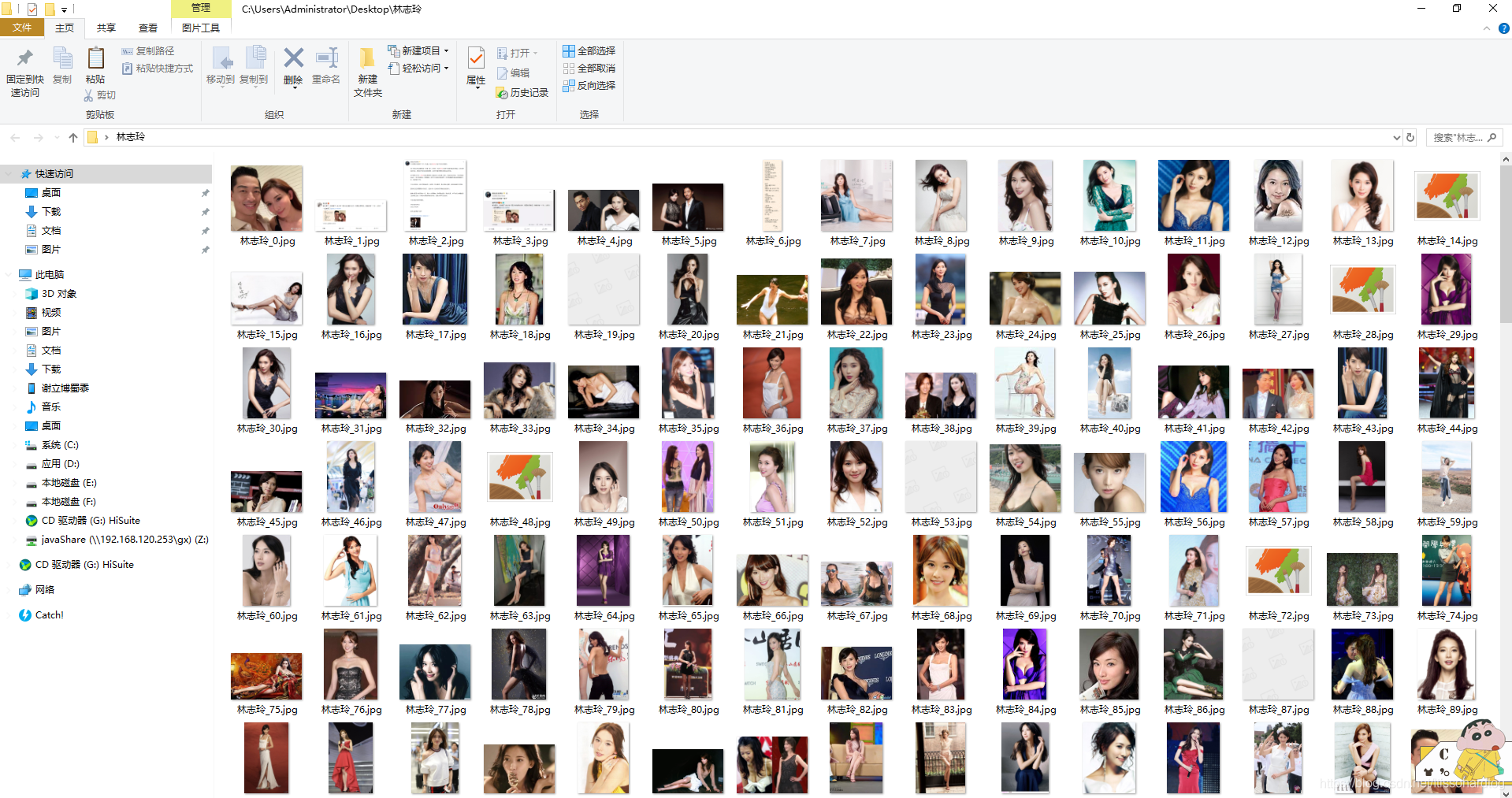Open the 打开 dropdown in ribbon

click(x=518, y=53)
